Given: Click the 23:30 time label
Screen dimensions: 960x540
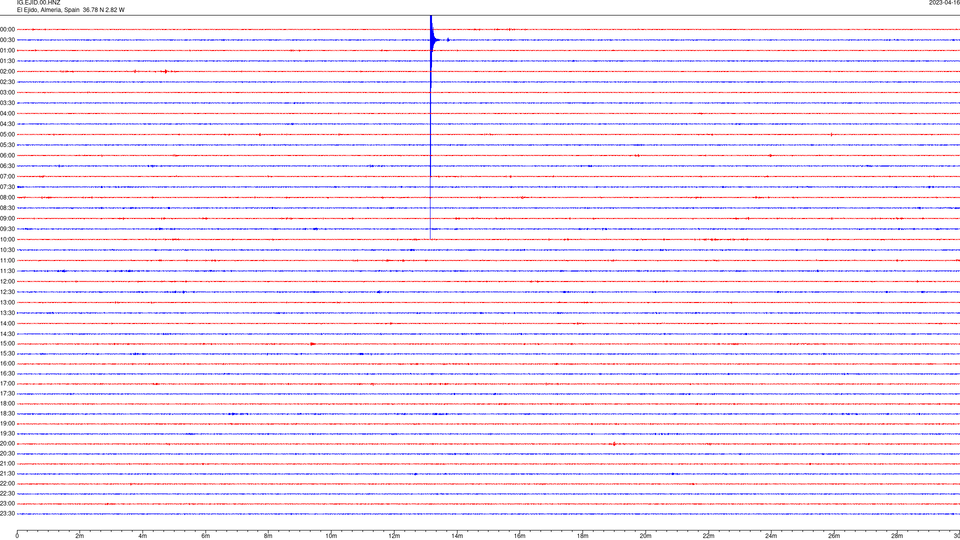Looking at the screenshot, I should click(x=7, y=514).
